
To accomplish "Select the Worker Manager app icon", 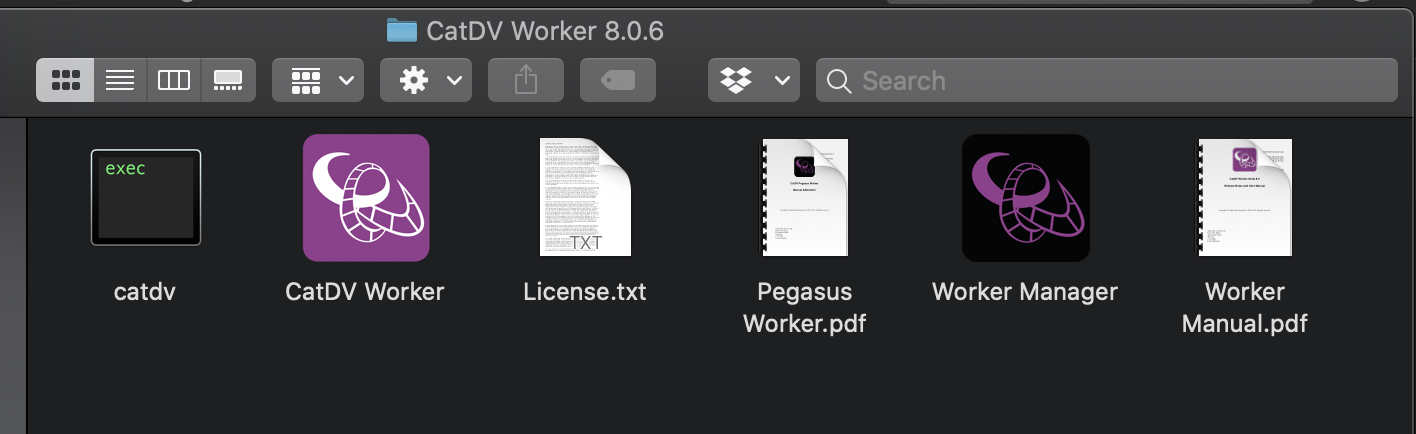I will pyautogui.click(x=1025, y=198).
